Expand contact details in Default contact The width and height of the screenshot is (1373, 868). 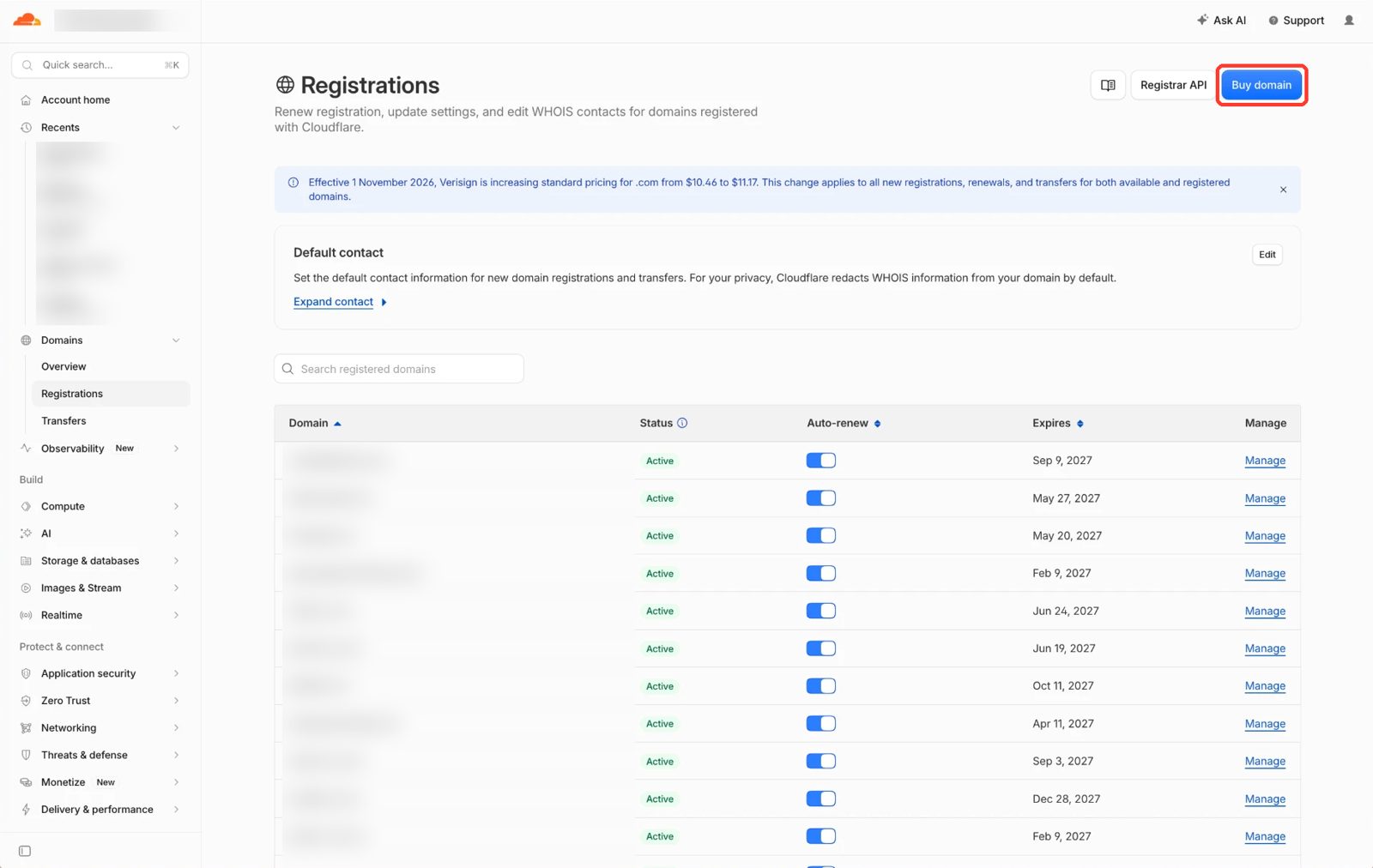pyautogui.click(x=340, y=302)
